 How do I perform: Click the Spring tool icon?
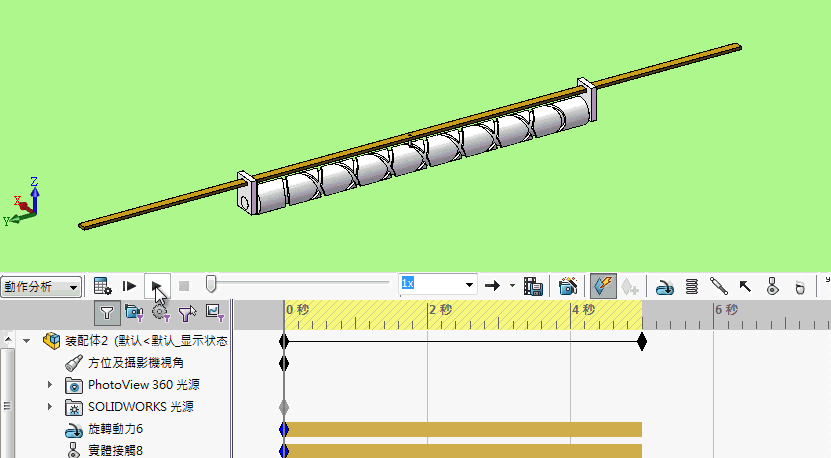point(692,287)
